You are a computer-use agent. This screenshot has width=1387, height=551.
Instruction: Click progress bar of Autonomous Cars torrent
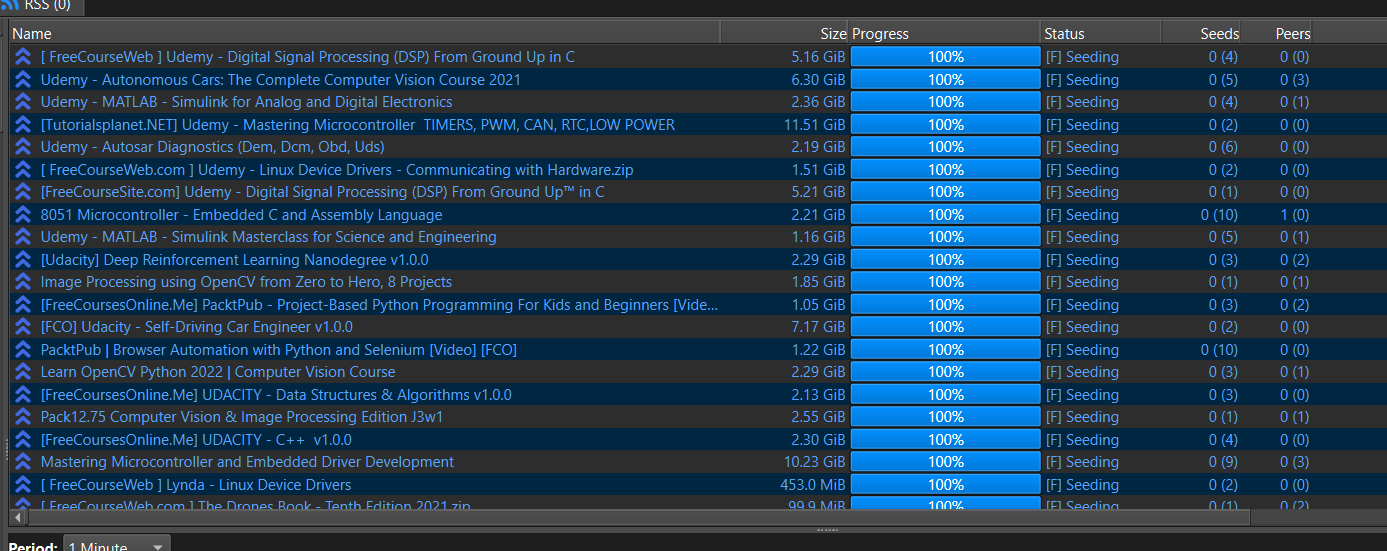[x=945, y=80]
